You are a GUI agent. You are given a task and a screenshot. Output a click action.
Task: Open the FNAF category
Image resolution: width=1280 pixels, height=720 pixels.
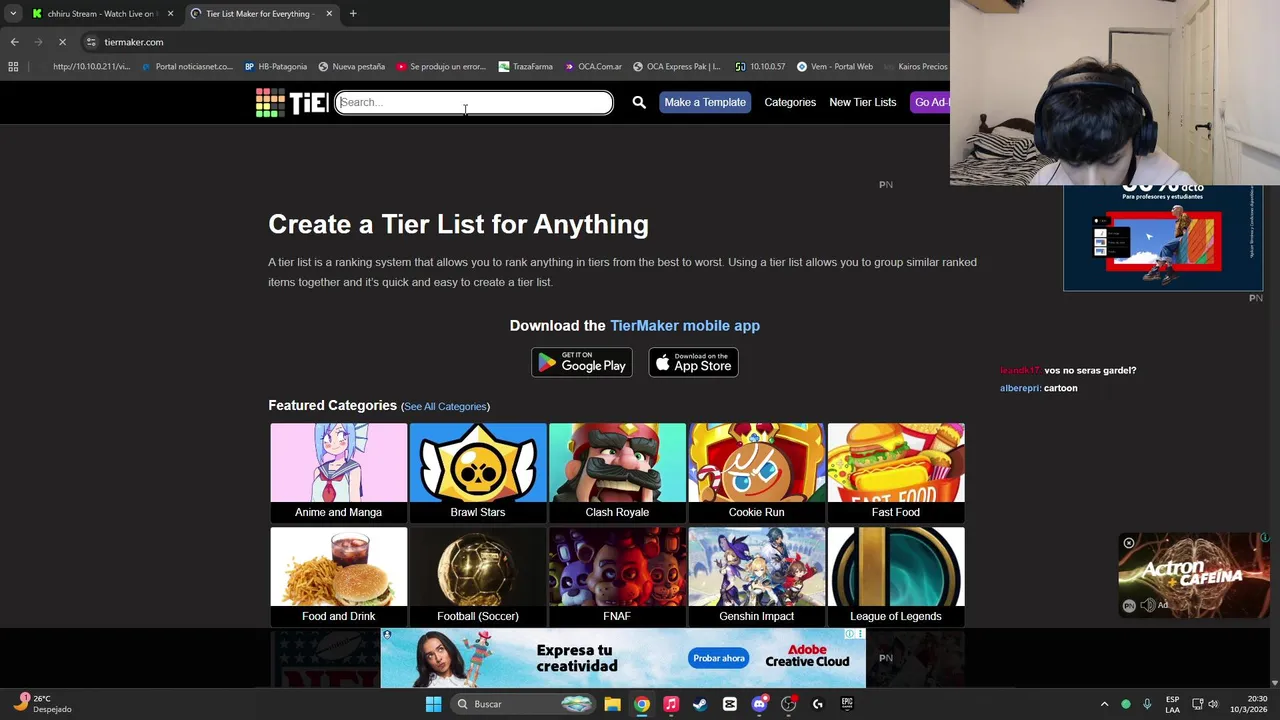pyautogui.click(x=617, y=576)
